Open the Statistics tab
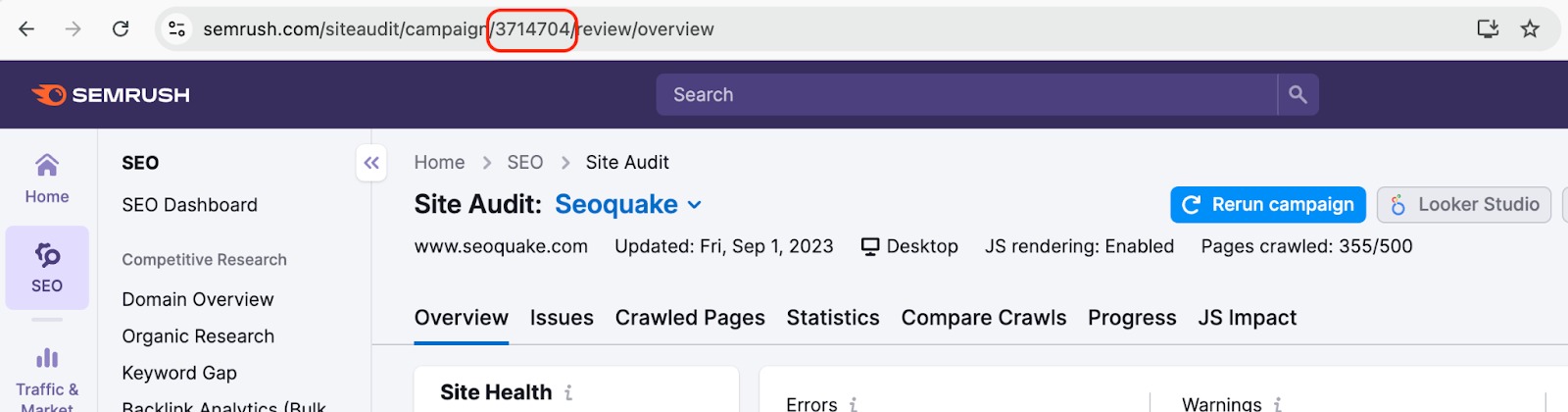 833,318
